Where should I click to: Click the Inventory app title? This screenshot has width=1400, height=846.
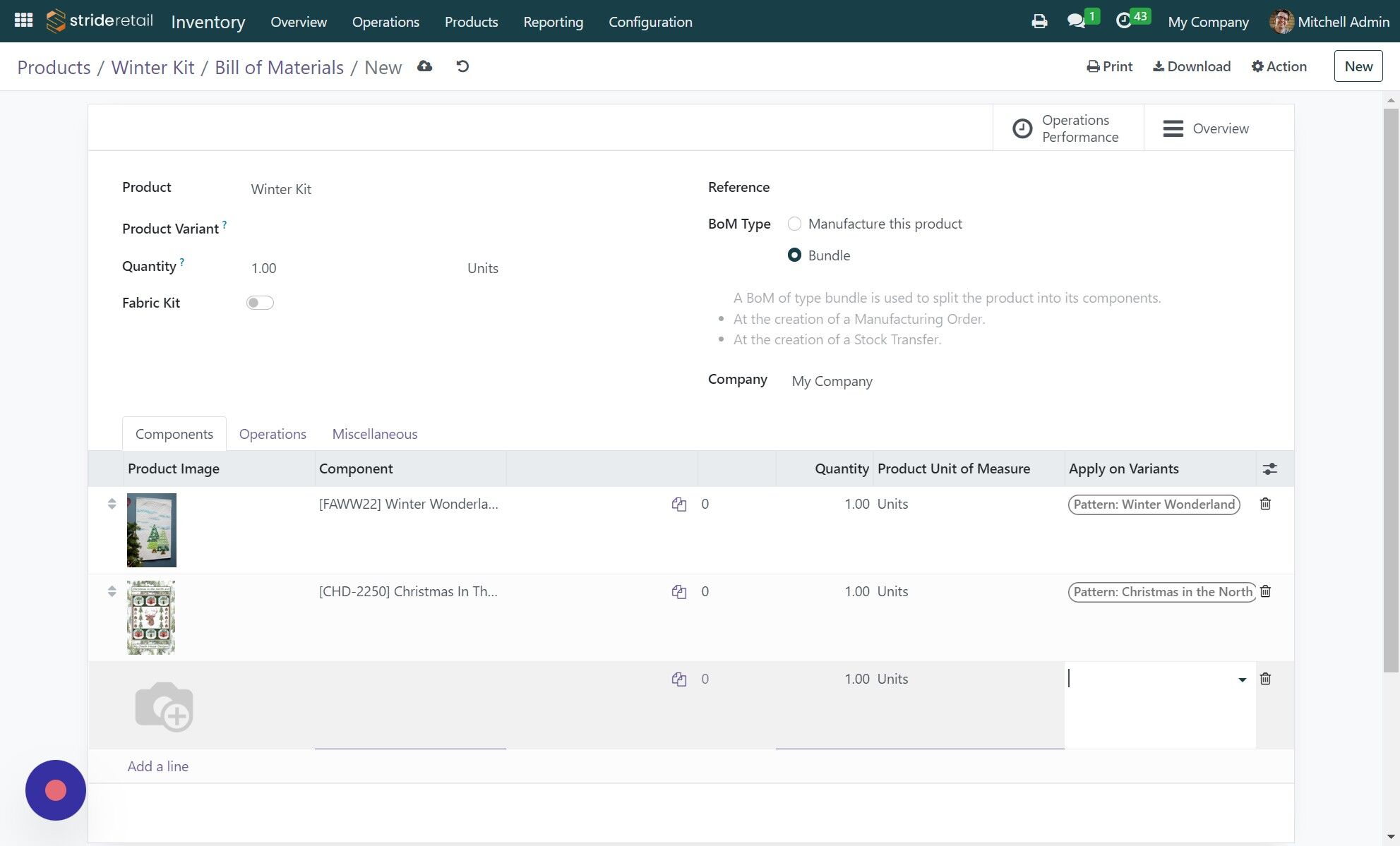208,22
